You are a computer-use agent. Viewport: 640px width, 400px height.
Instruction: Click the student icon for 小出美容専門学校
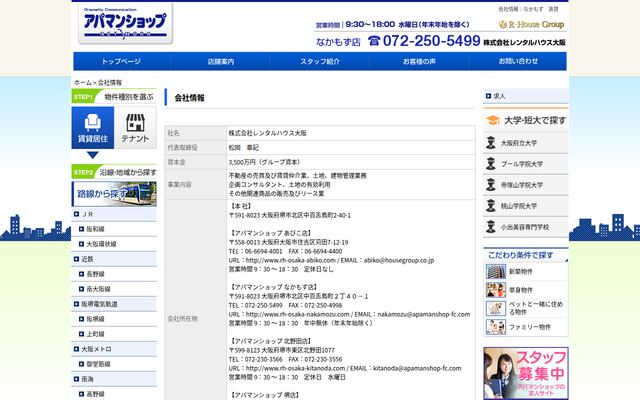click(x=491, y=227)
